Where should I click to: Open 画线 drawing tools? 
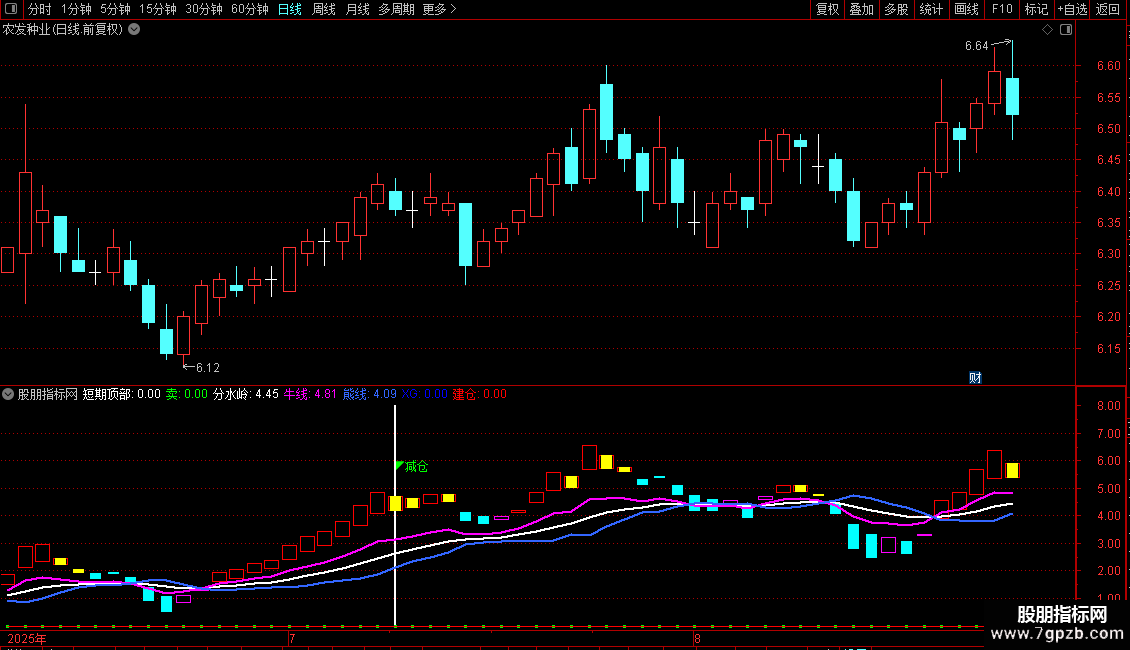[966, 9]
